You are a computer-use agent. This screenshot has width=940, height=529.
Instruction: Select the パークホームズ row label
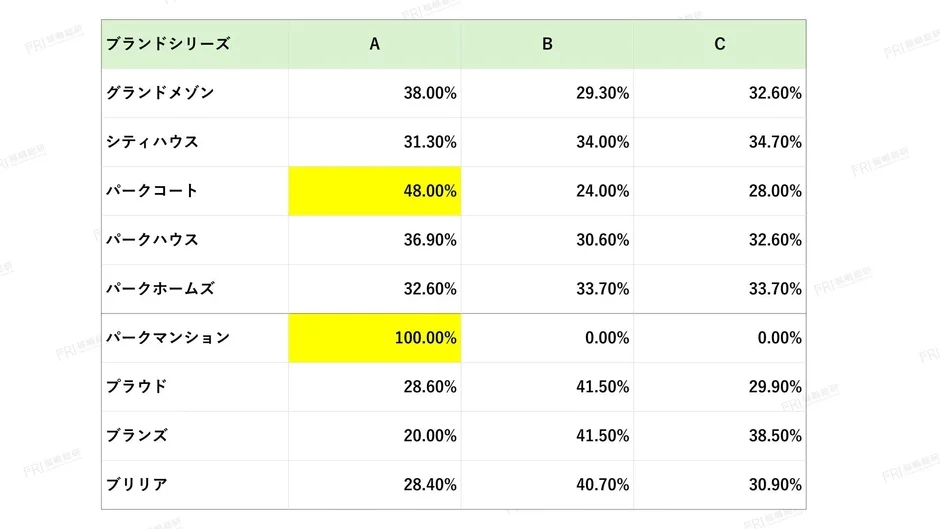(160, 289)
